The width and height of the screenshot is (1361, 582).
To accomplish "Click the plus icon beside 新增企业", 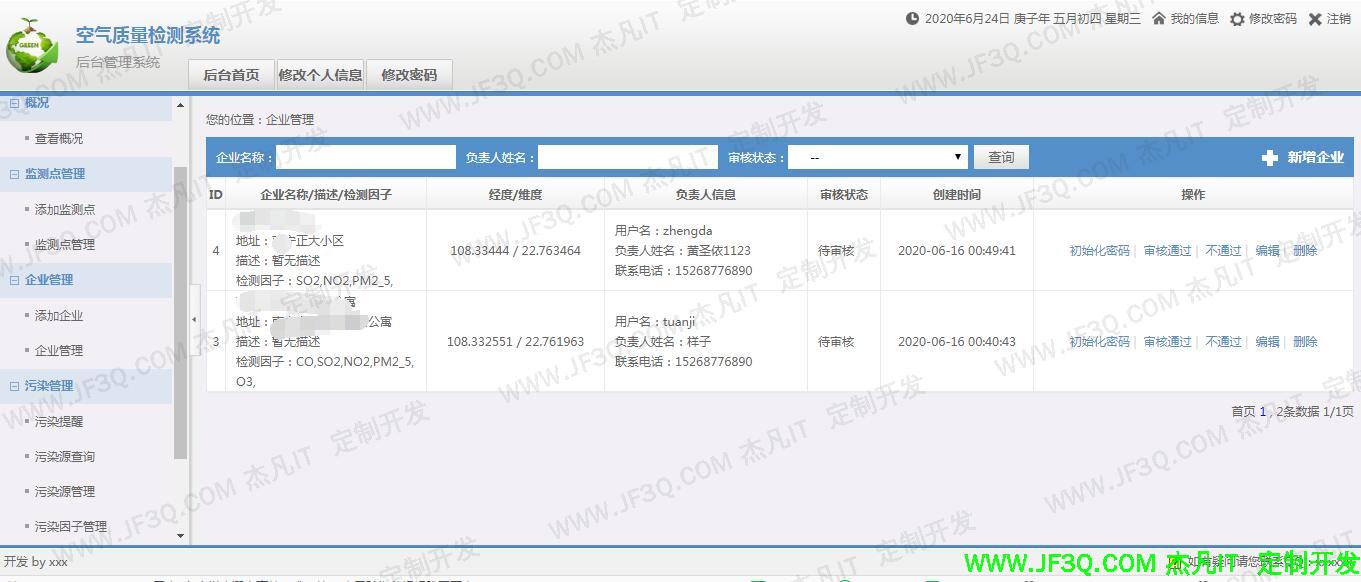I will pos(1270,158).
